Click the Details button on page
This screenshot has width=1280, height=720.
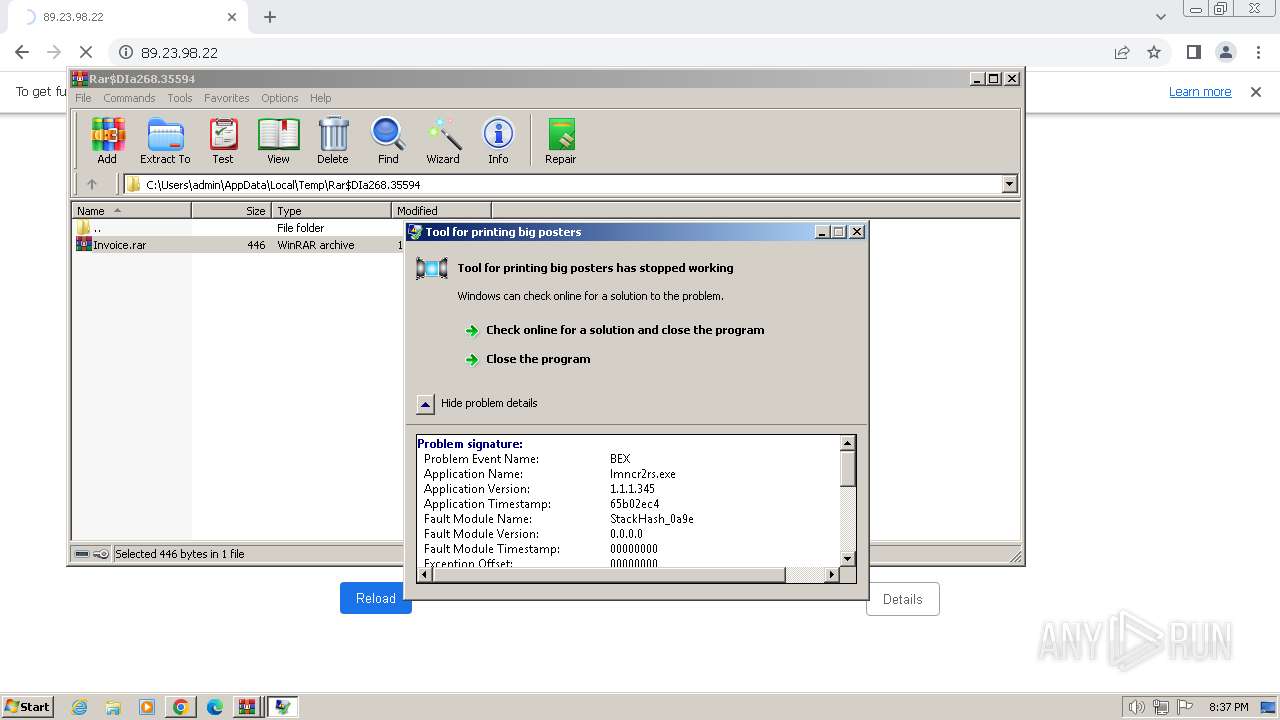902,599
